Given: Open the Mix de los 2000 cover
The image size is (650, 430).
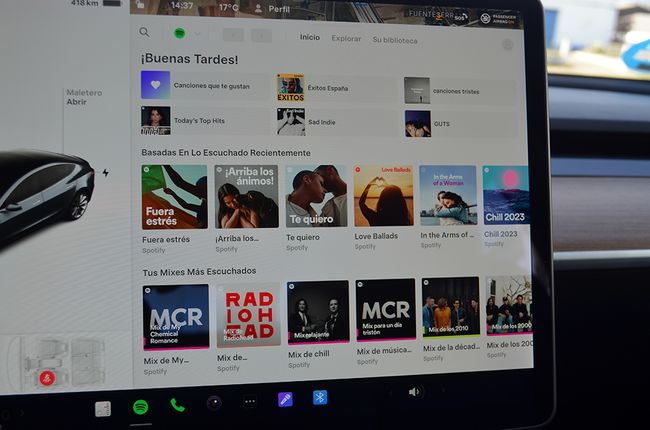Looking at the screenshot, I should click(x=509, y=305).
